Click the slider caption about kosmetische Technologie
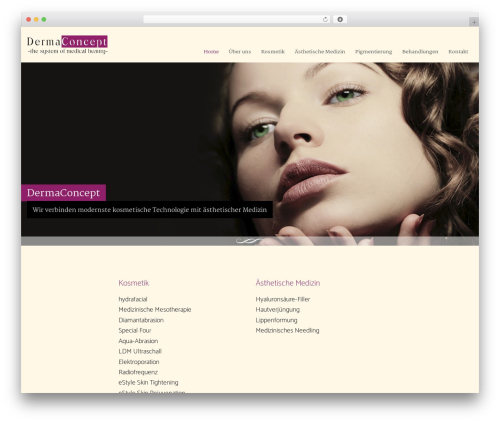Image resolution: width=500 pixels, height=423 pixels. (x=150, y=210)
